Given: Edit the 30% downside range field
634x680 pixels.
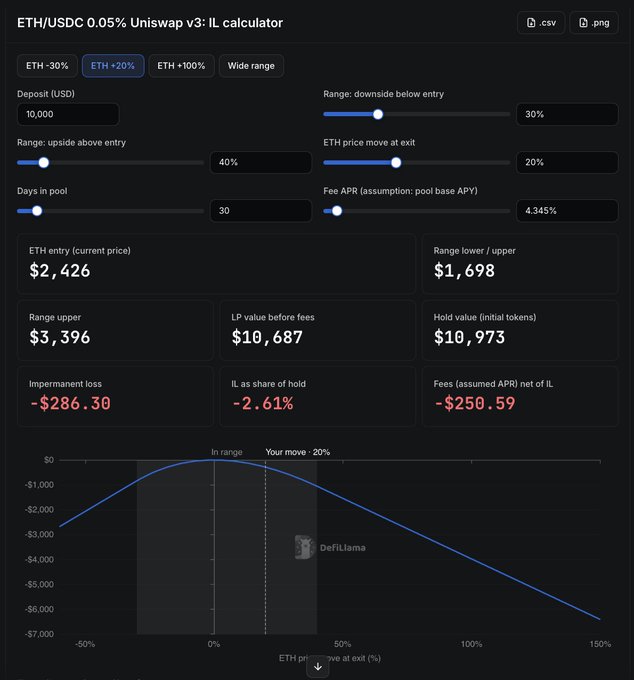Looking at the screenshot, I should (567, 114).
